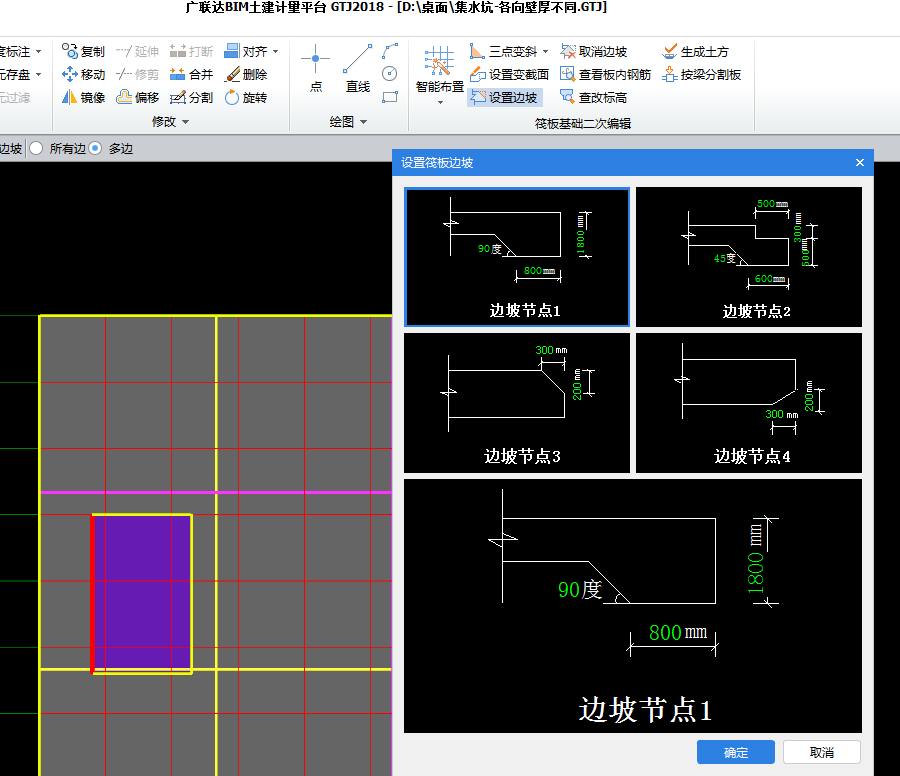Click the 三点变斜 tool
The height and width of the screenshot is (776, 900).
(503, 52)
